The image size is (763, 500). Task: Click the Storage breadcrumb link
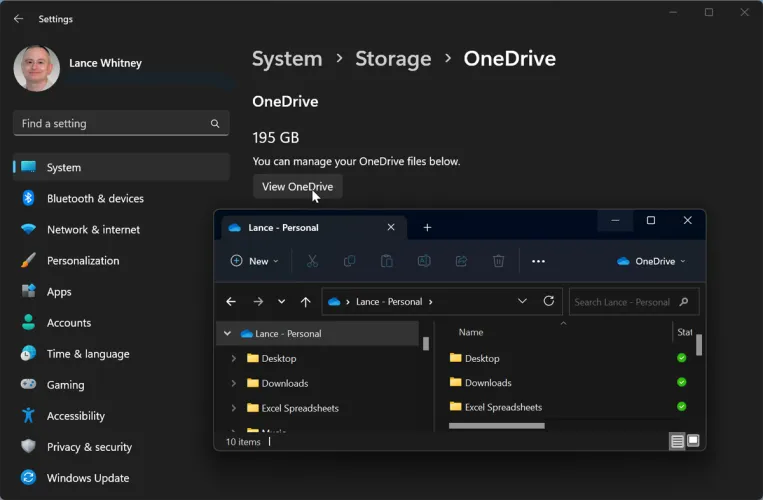[x=393, y=59]
